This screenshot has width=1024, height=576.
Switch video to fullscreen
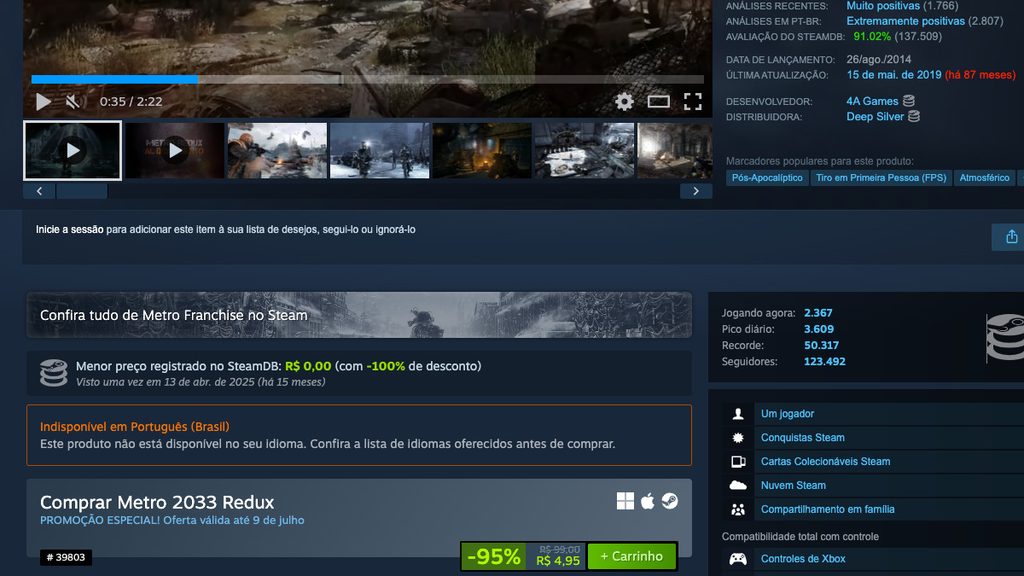click(693, 101)
